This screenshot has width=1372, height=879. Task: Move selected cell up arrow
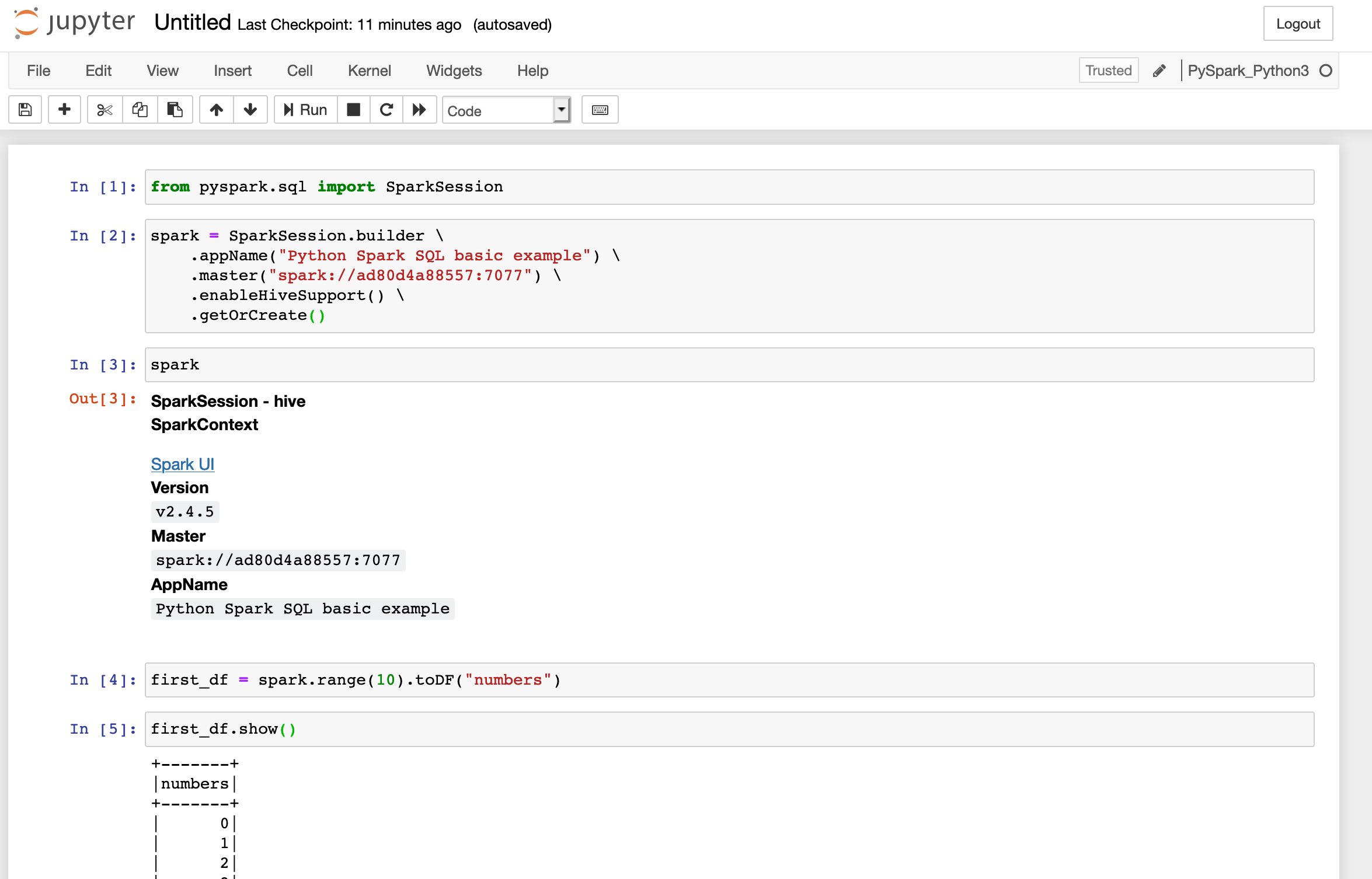pyautogui.click(x=217, y=110)
